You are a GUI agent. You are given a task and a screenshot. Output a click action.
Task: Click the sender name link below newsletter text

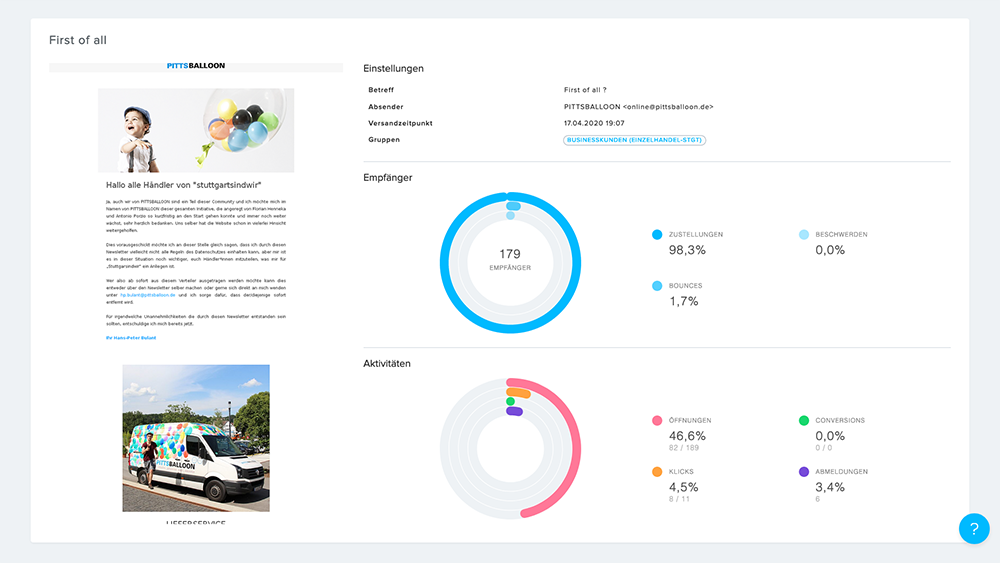131,338
